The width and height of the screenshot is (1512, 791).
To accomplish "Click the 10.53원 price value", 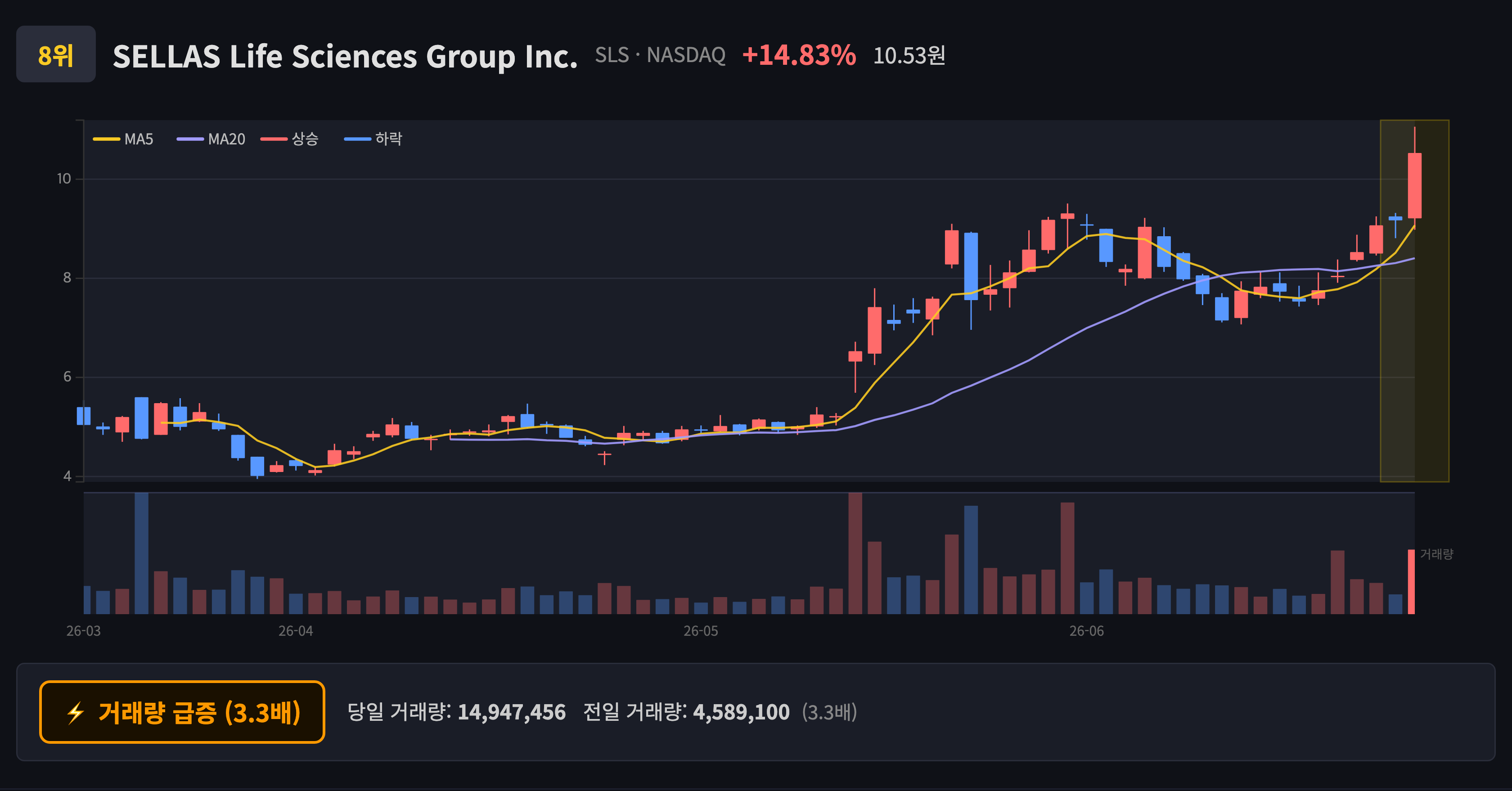I will tap(909, 56).
